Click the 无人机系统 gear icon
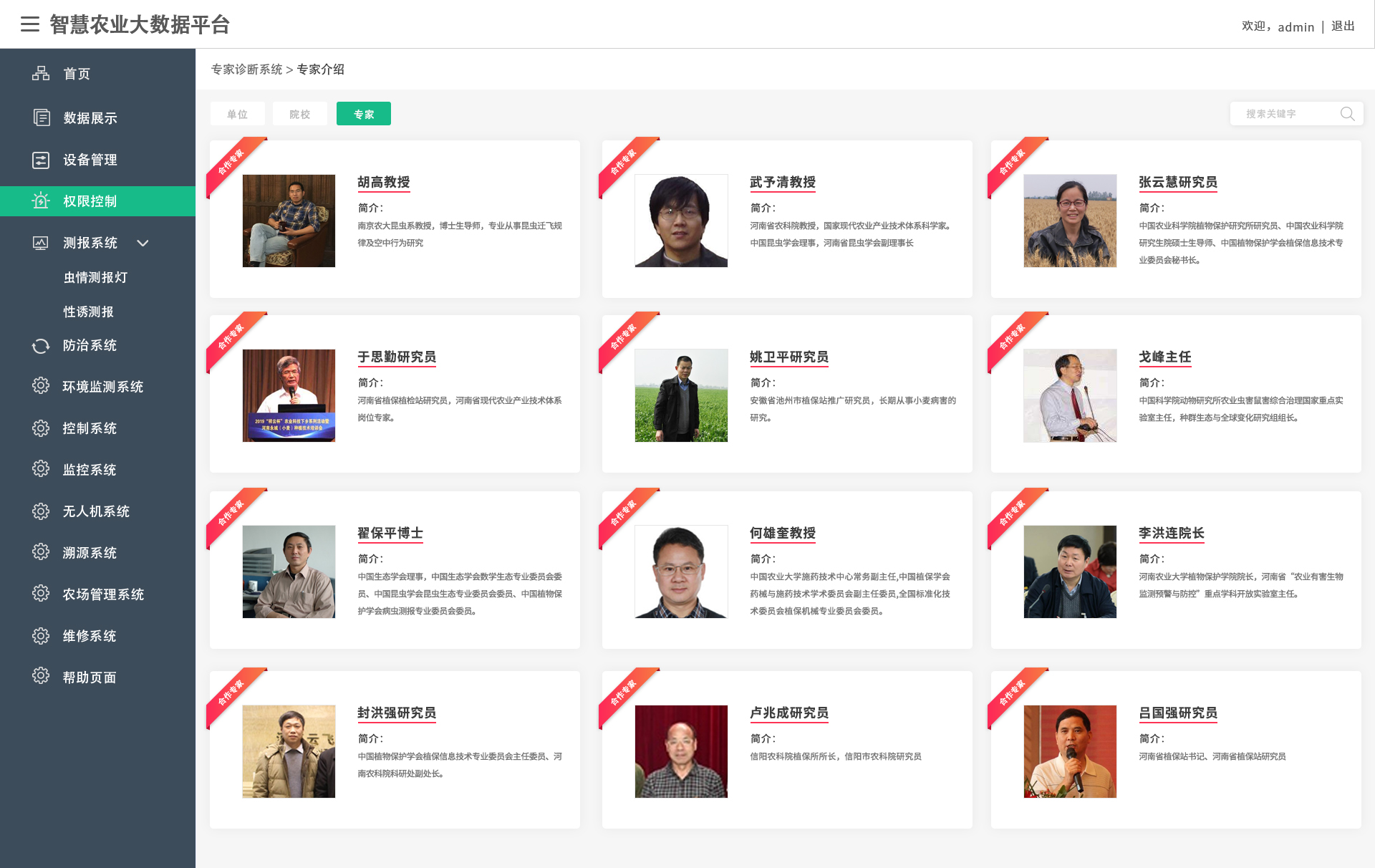1375x868 pixels. (41, 511)
